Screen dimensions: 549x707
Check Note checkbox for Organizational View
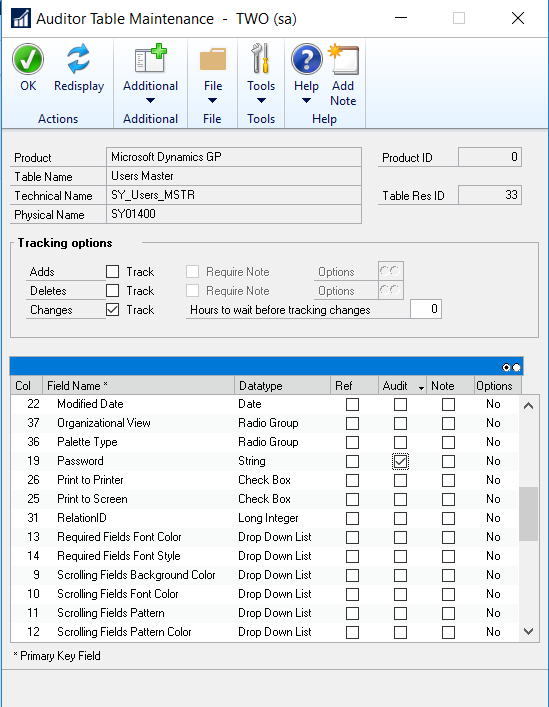point(448,423)
